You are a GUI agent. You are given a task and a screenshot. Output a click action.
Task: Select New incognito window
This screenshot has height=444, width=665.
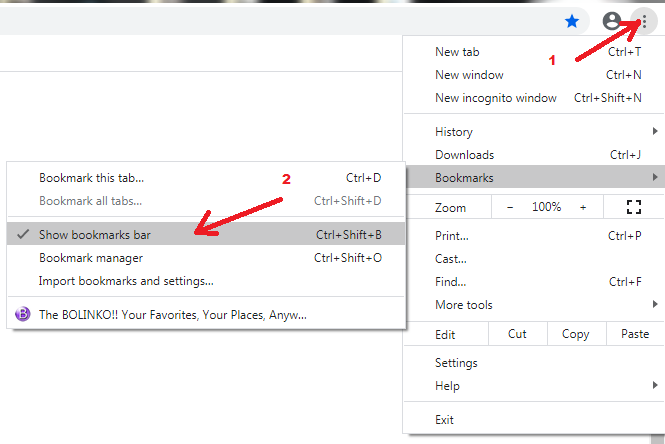496,98
